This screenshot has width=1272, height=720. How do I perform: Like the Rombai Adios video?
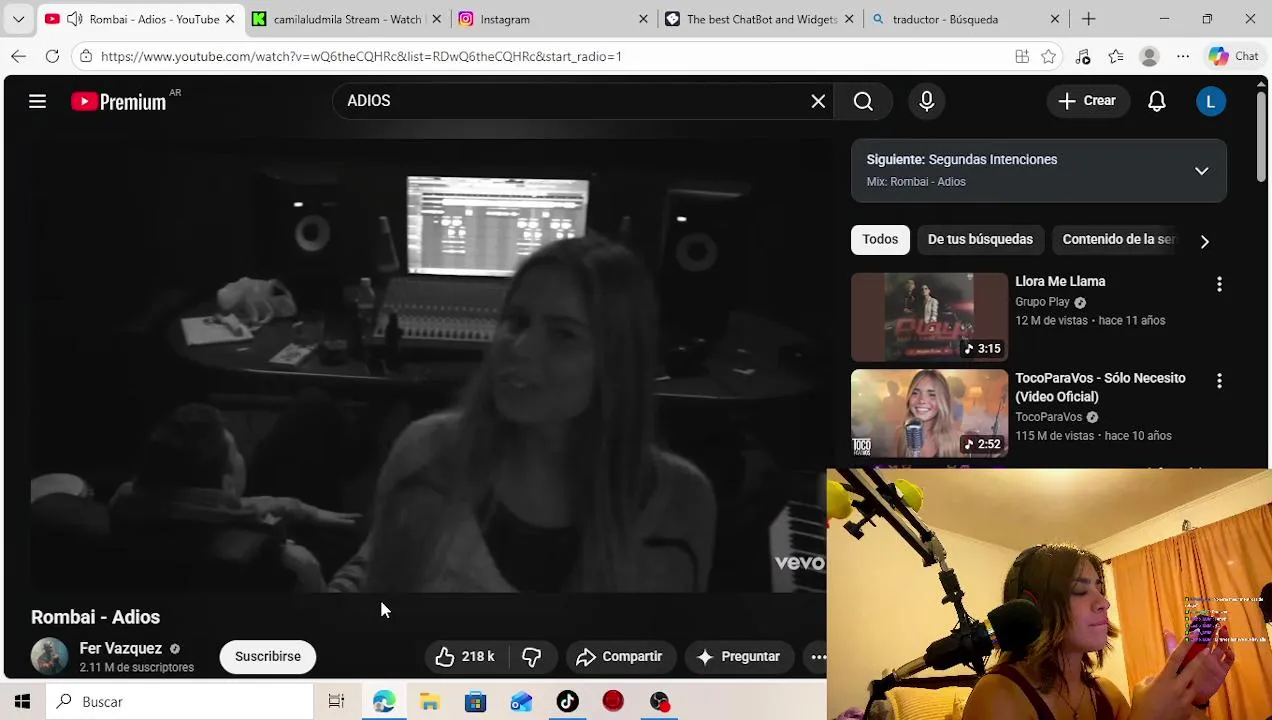pyautogui.click(x=465, y=657)
